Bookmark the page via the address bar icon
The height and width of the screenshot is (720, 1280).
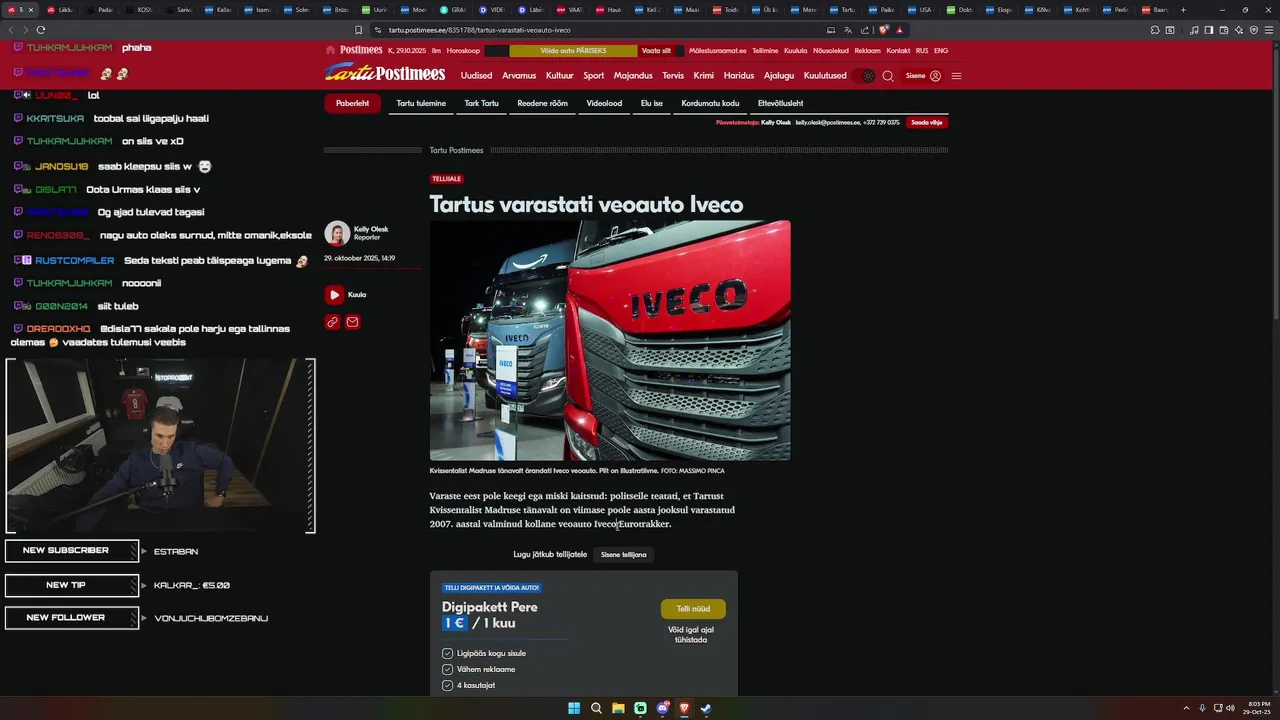coord(359,30)
